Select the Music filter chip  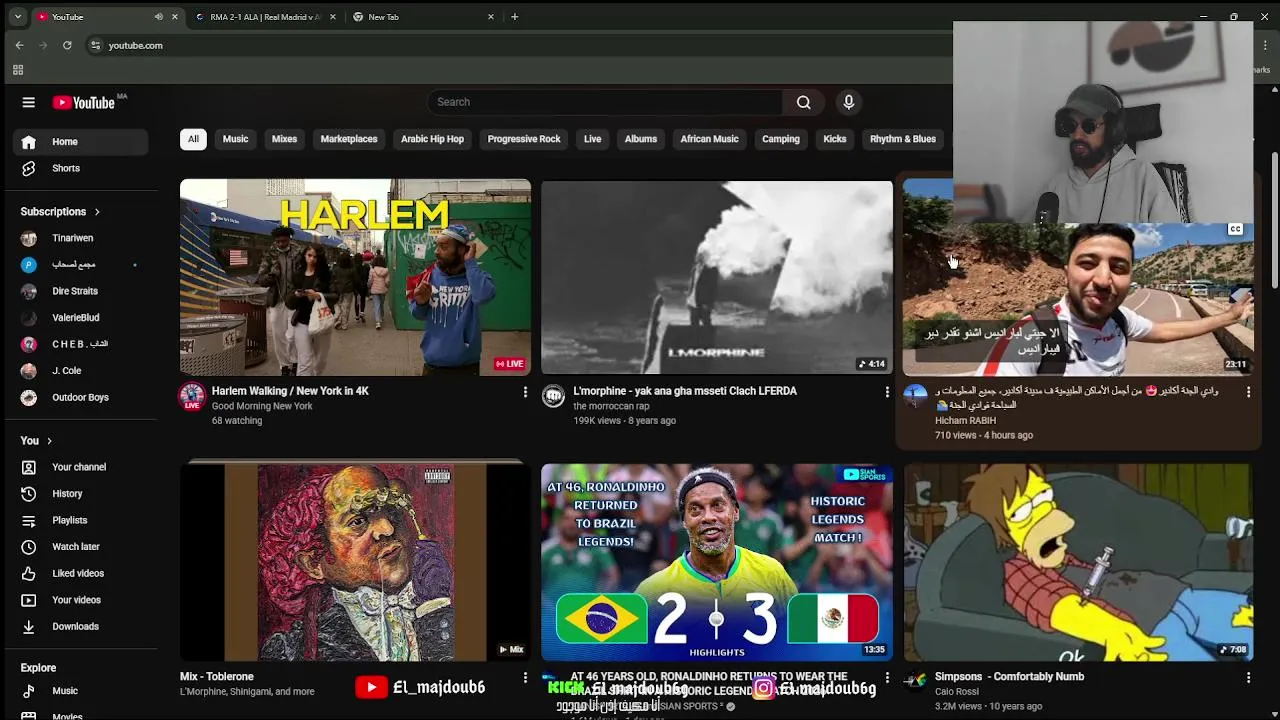[235, 139]
